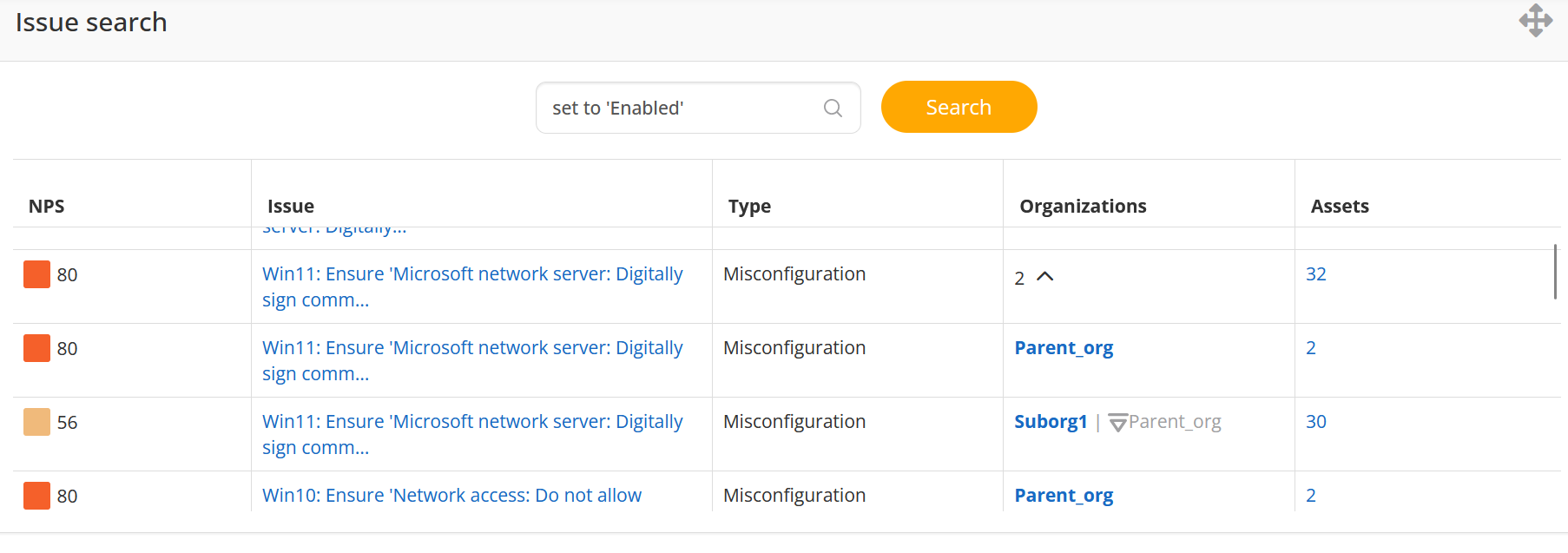Open the Suborg1 organization link
This screenshot has width=1568, height=553.
(x=1051, y=422)
